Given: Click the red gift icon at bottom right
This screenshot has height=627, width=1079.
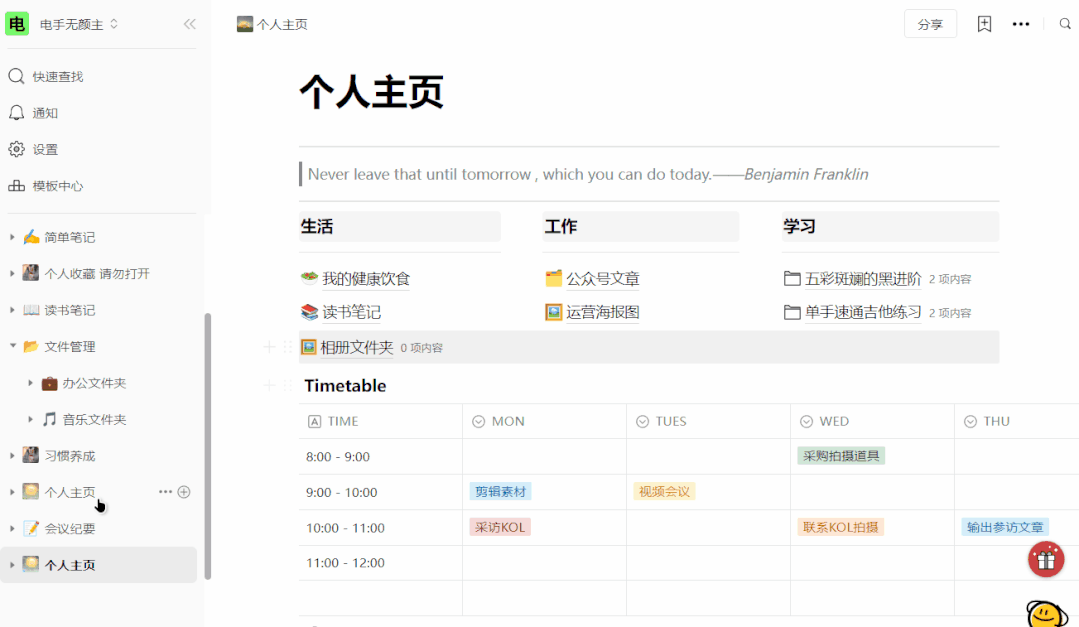Looking at the screenshot, I should [x=1046, y=559].
